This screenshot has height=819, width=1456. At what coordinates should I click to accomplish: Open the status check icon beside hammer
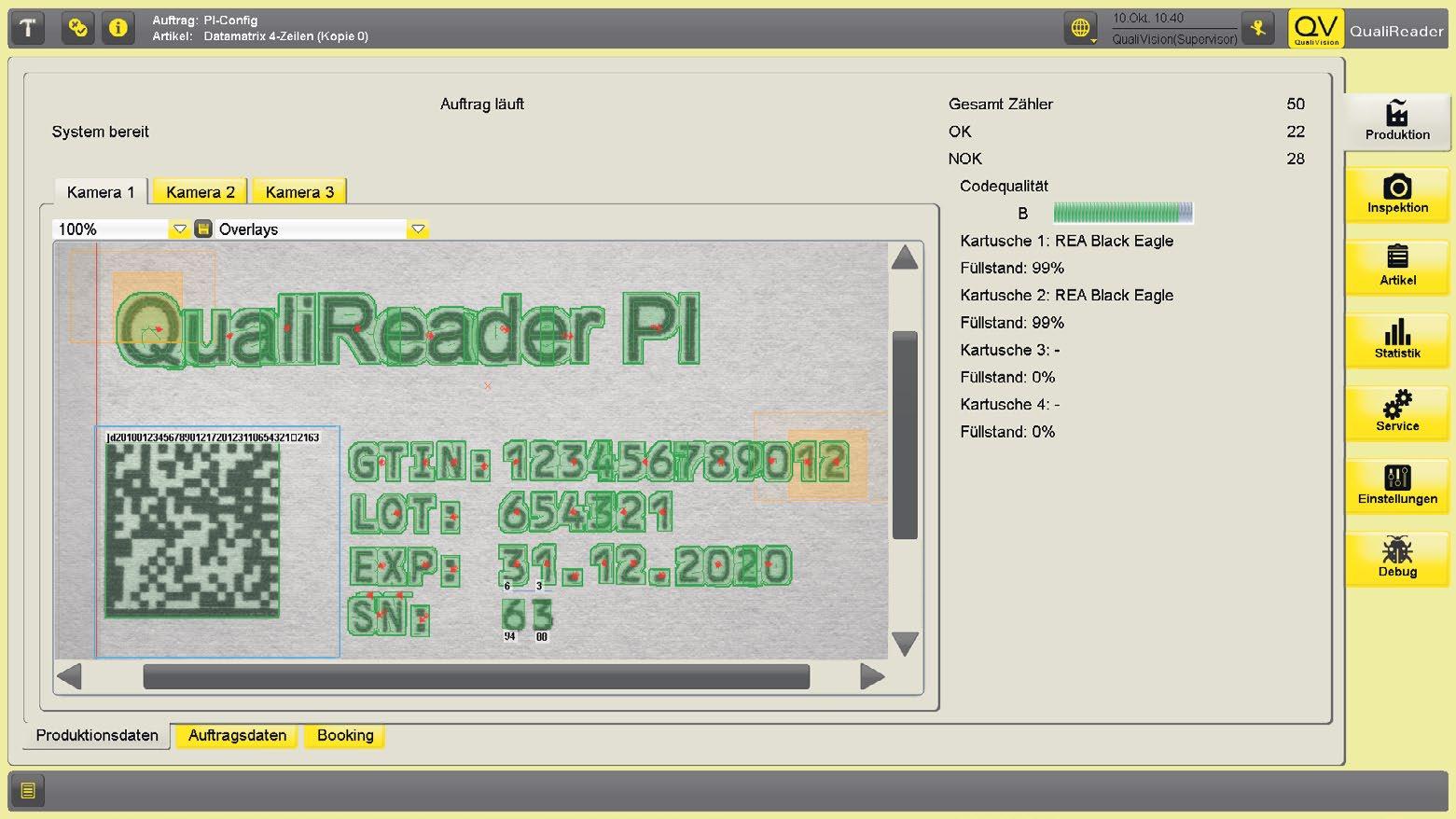(78, 28)
